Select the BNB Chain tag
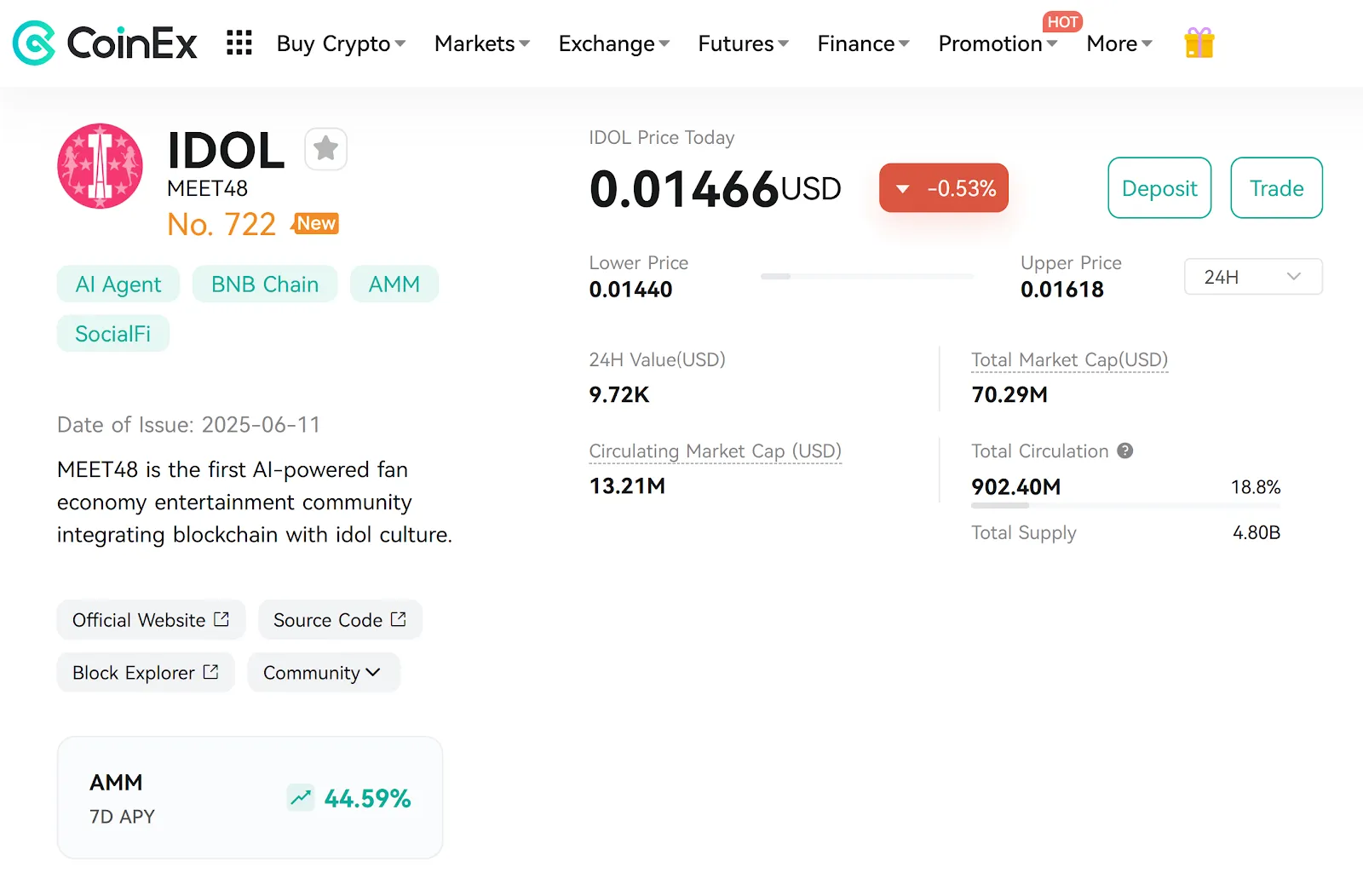Image resolution: width=1363 pixels, height=896 pixels. (x=265, y=284)
